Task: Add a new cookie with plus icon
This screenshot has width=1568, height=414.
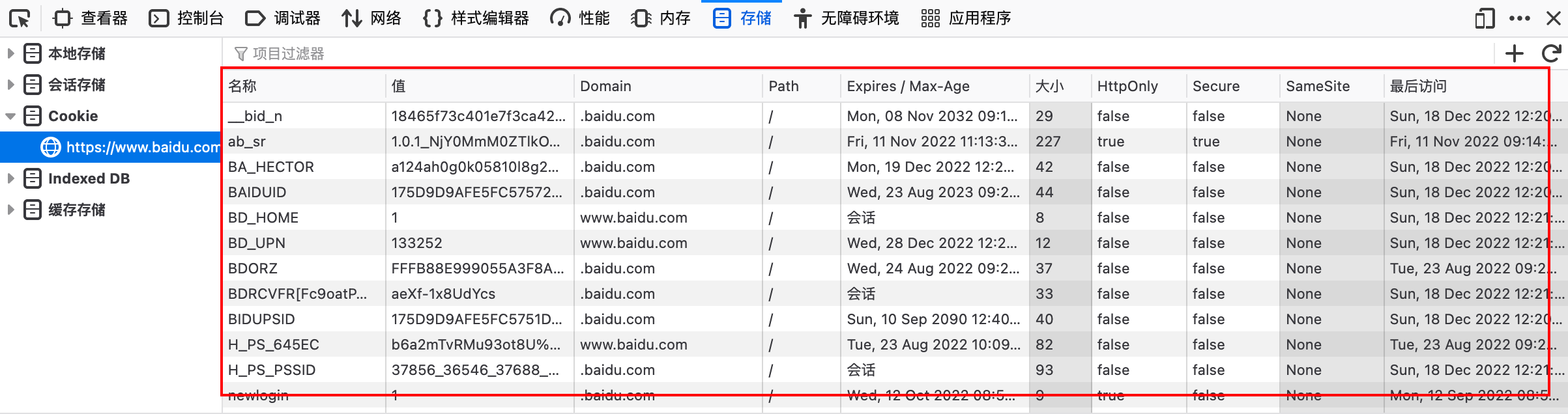Action: 1515,53
